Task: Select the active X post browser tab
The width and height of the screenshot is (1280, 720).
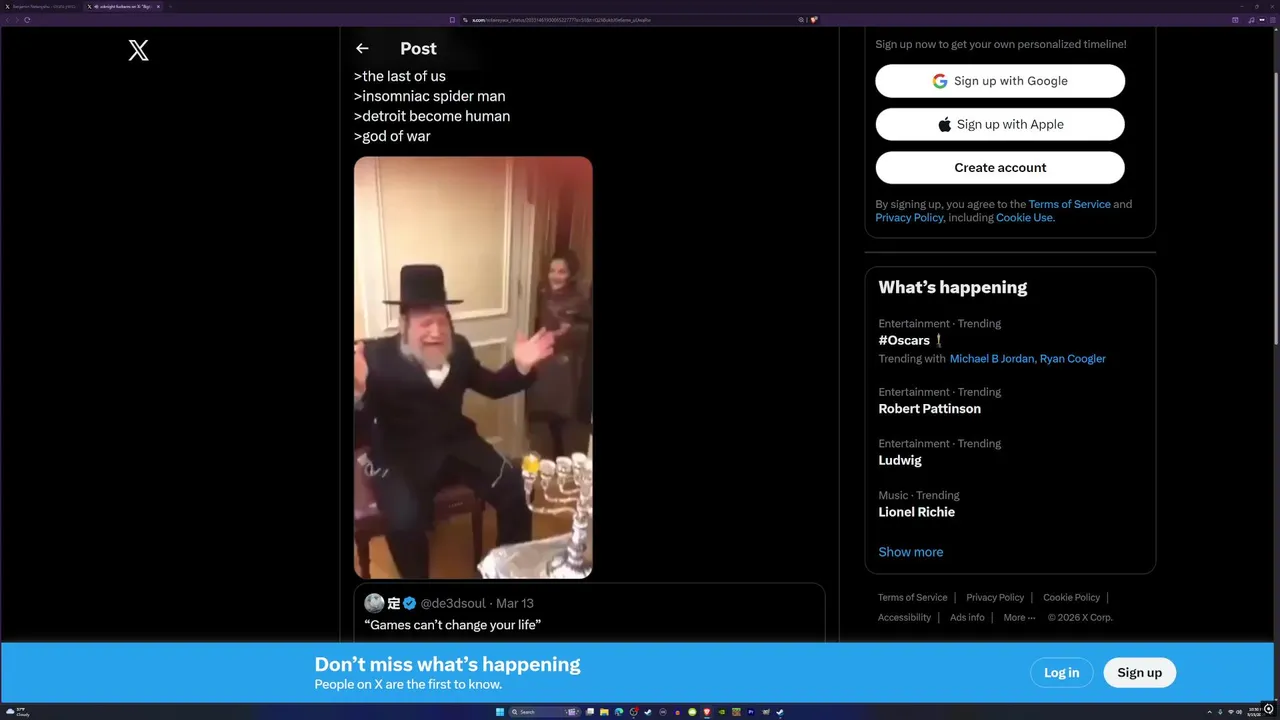Action: point(124,6)
